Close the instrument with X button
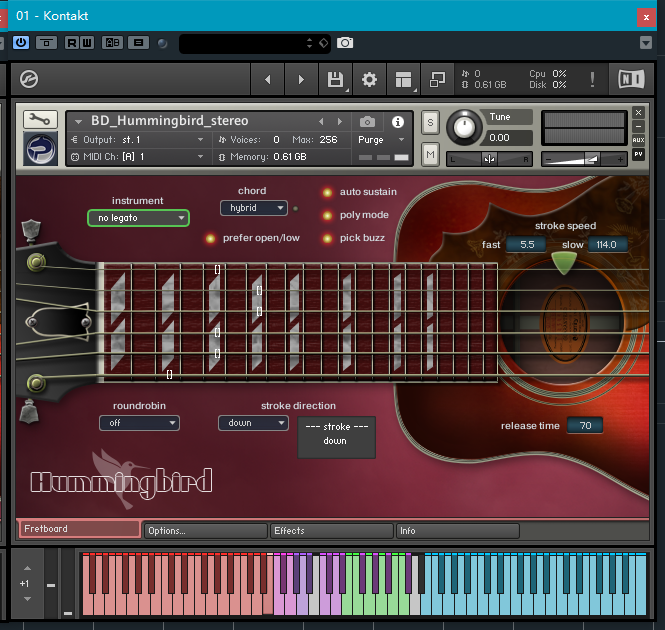The image size is (665, 630). [x=638, y=112]
